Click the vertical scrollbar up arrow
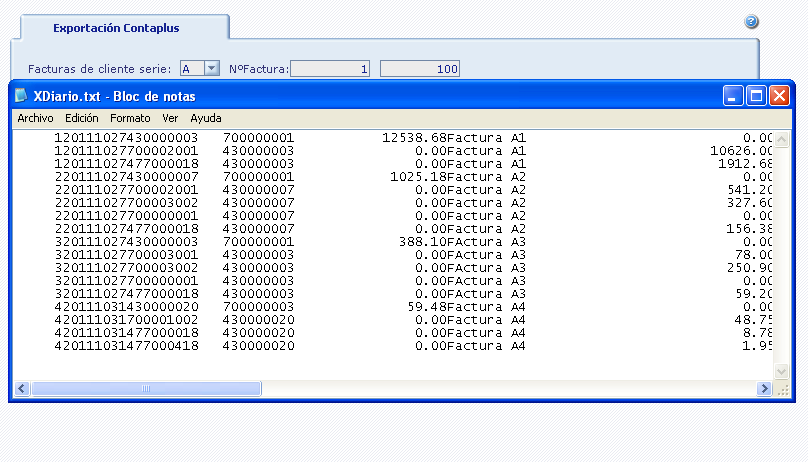 782,140
